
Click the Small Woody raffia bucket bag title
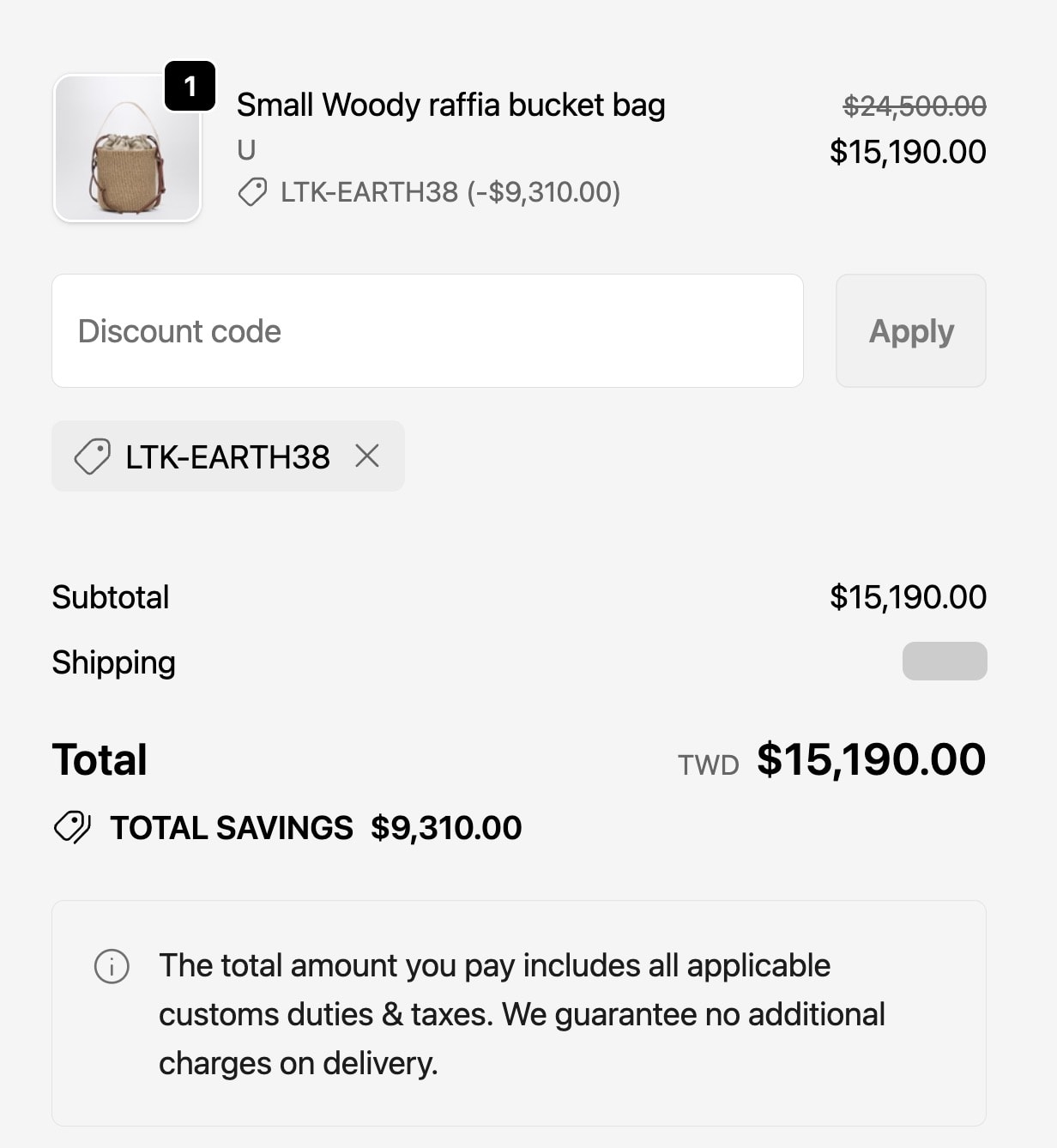click(x=451, y=106)
